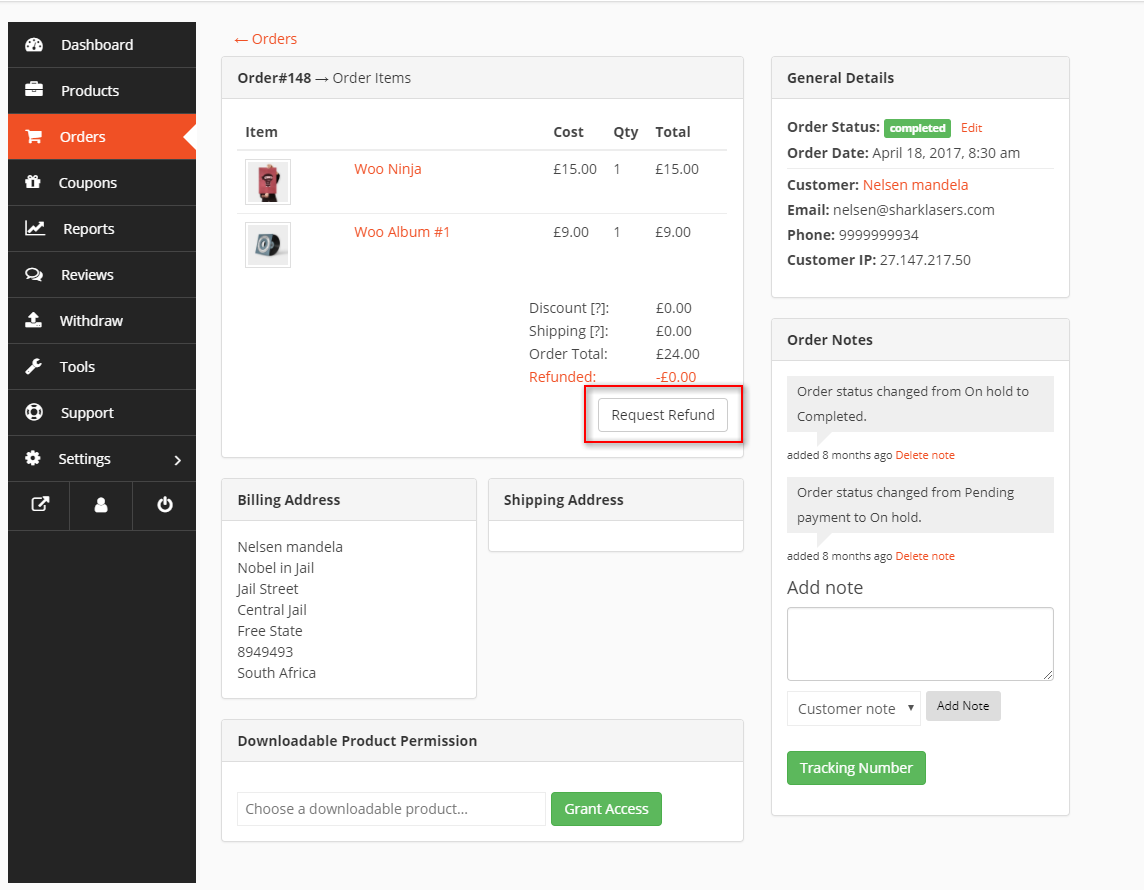The height and width of the screenshot is (890, 1144).
Task: Navigate to Reviews menu item
Action: pos(102,274)
